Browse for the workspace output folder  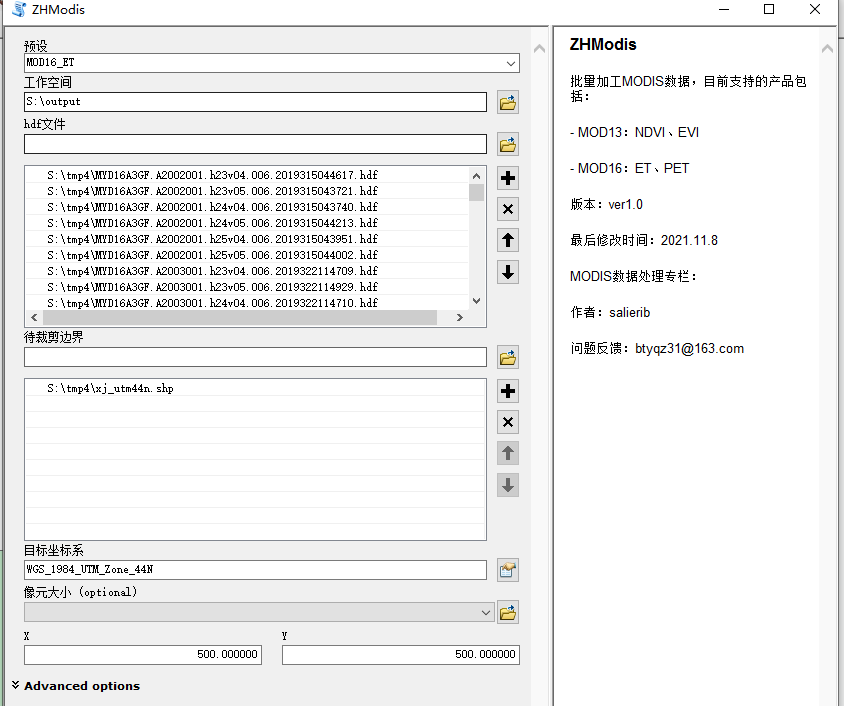pyautogui.click(x=508, y=102)
